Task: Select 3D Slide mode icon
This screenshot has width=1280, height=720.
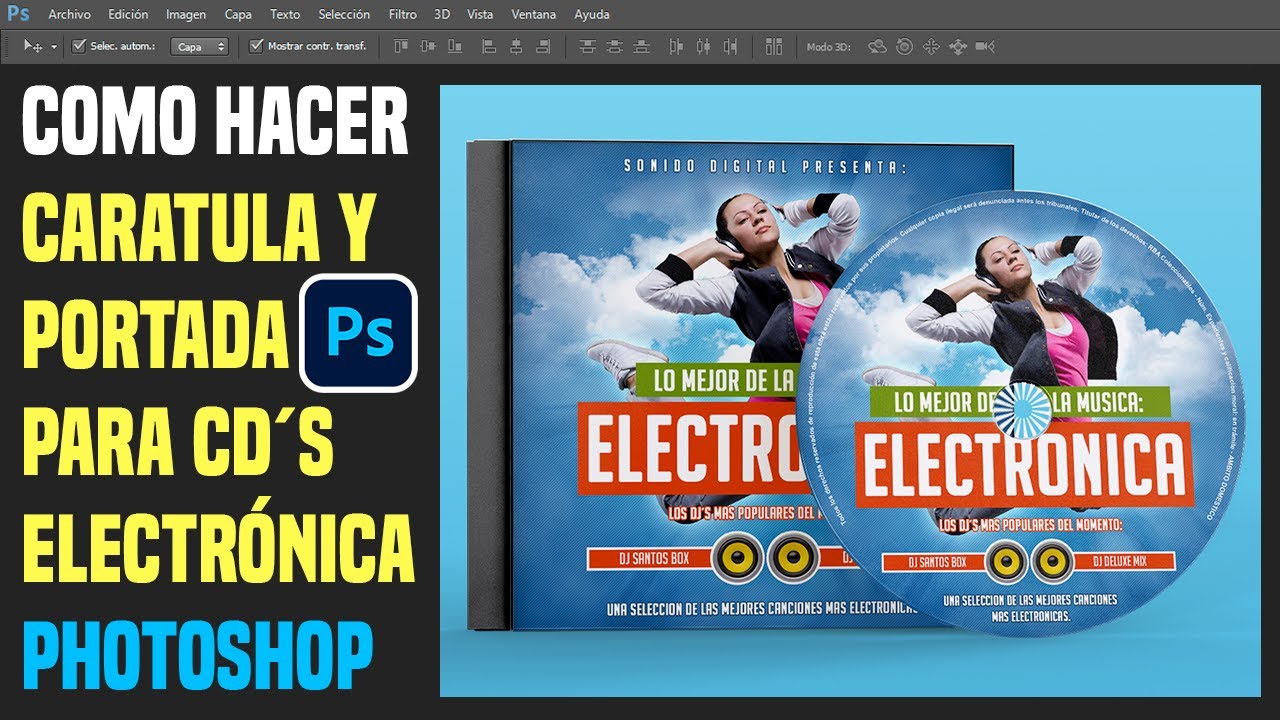Action: tap(958, 46)
